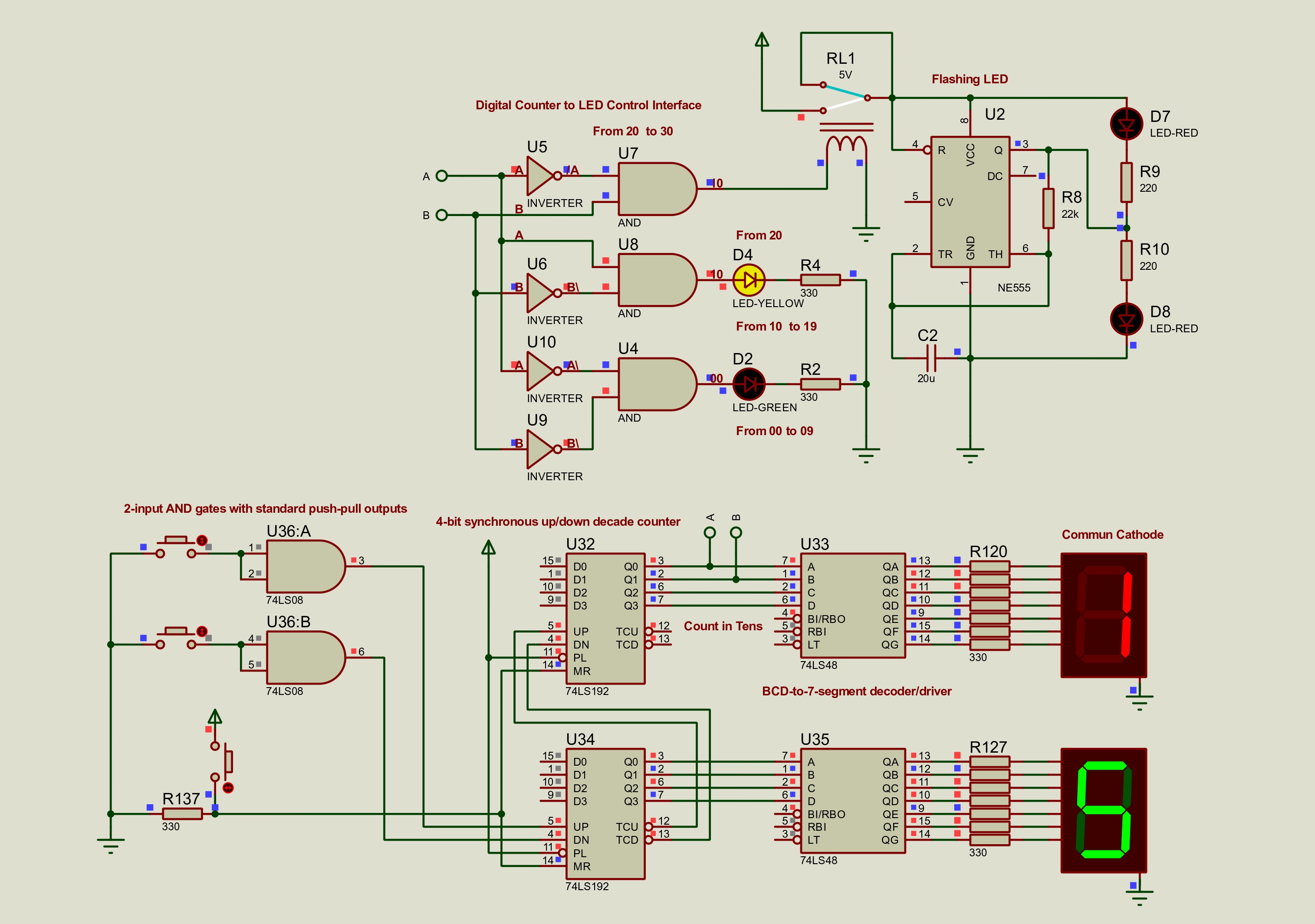Click the U32 74LS192 counter chip
Screen dimensions: 1315x924
[x=605, y=618]
